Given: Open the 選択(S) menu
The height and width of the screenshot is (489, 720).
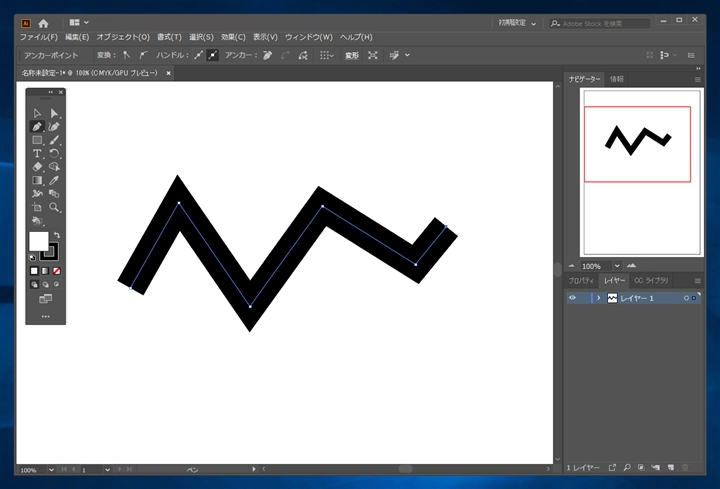Looking at the screenshot, I should (x=201, y=37).
